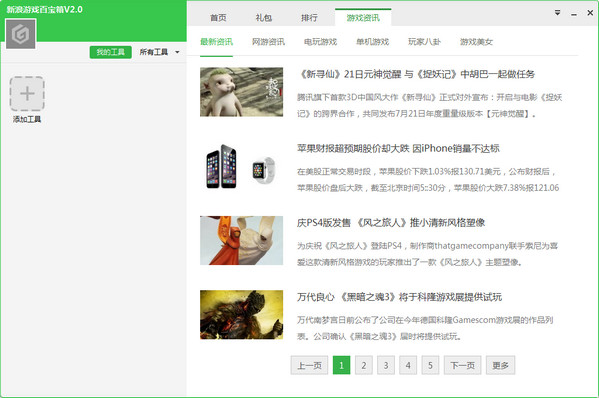Viewport: 599px width, 398px height.
Task: Show the 最新资讯 sub-tab
Action: pos(216,42)
